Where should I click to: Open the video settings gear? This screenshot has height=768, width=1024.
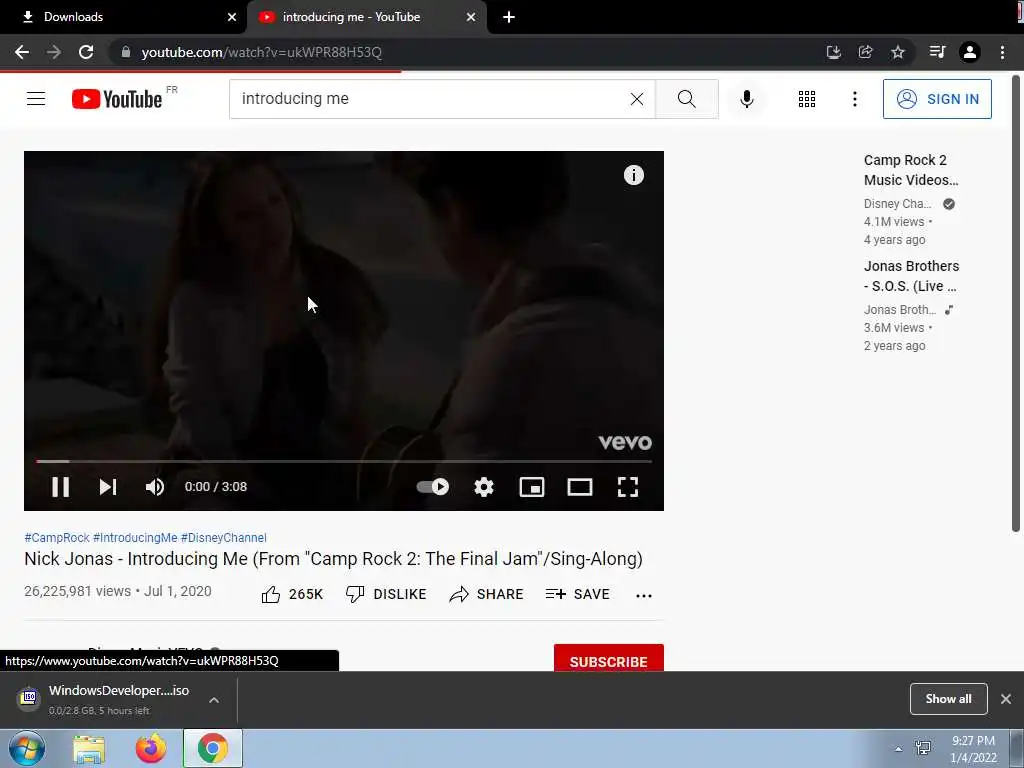coord(484,487)
